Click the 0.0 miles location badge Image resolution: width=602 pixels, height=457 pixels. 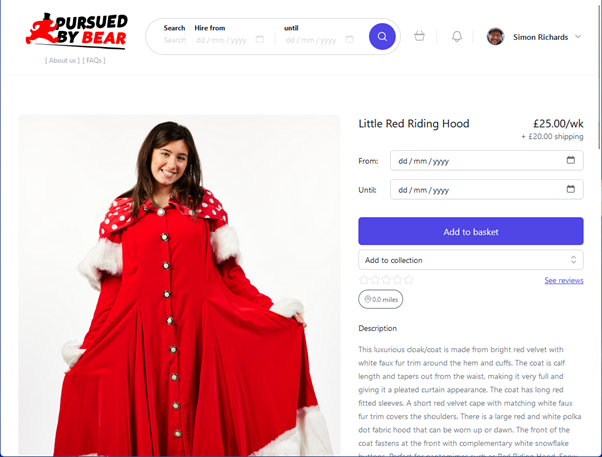(380, 299)
